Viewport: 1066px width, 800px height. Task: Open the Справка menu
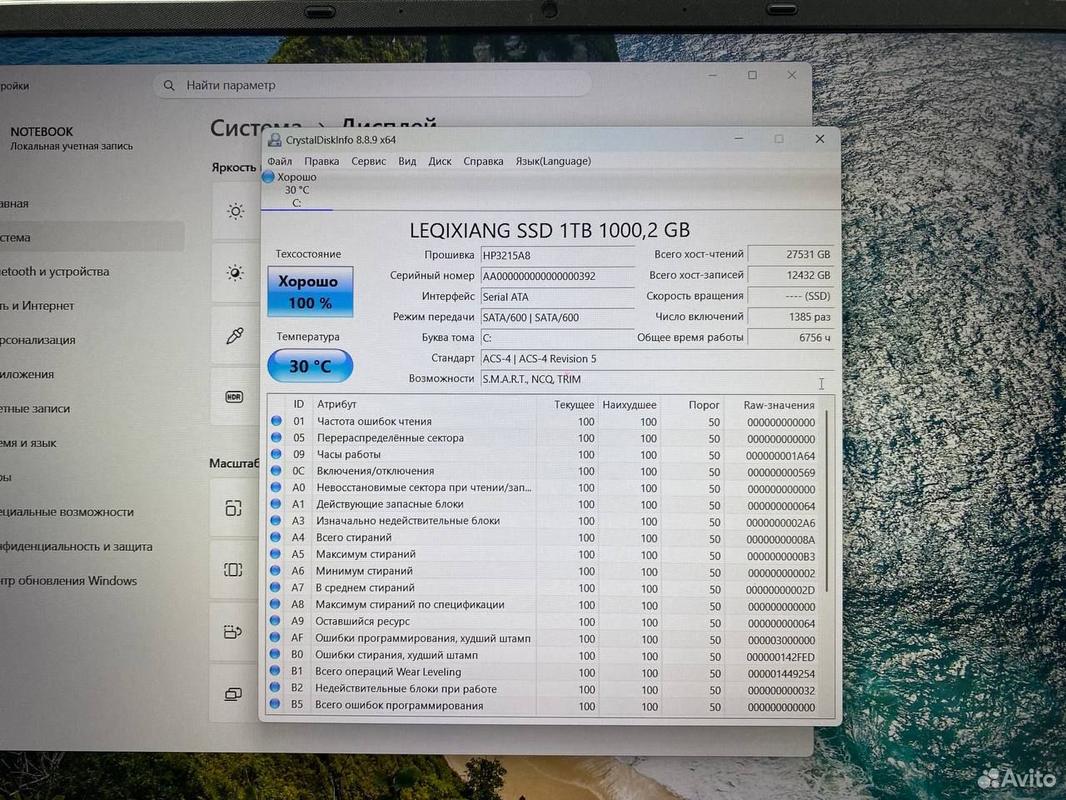[x=483, y=161]
